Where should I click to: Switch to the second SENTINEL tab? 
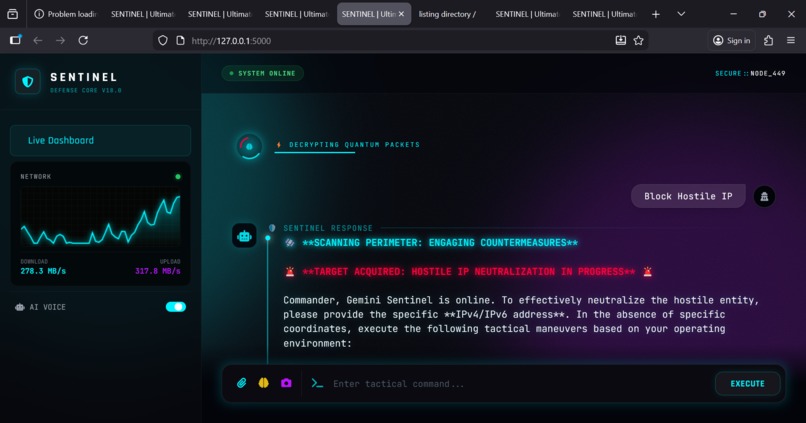[219, 14]
